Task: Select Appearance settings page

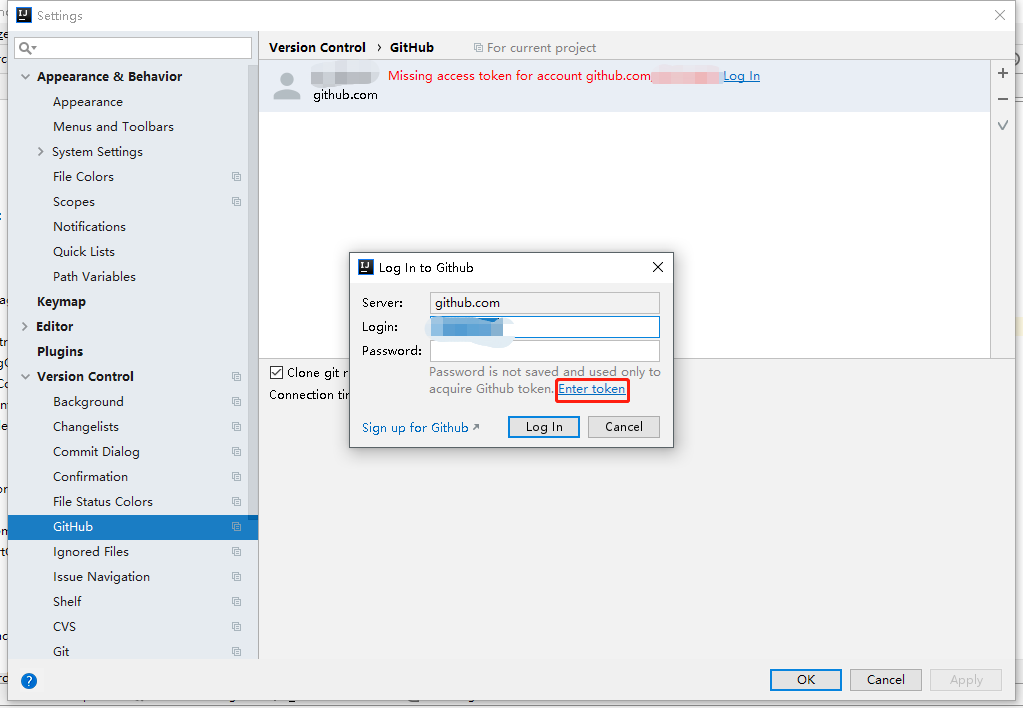Action: click(x=87, y=102)
